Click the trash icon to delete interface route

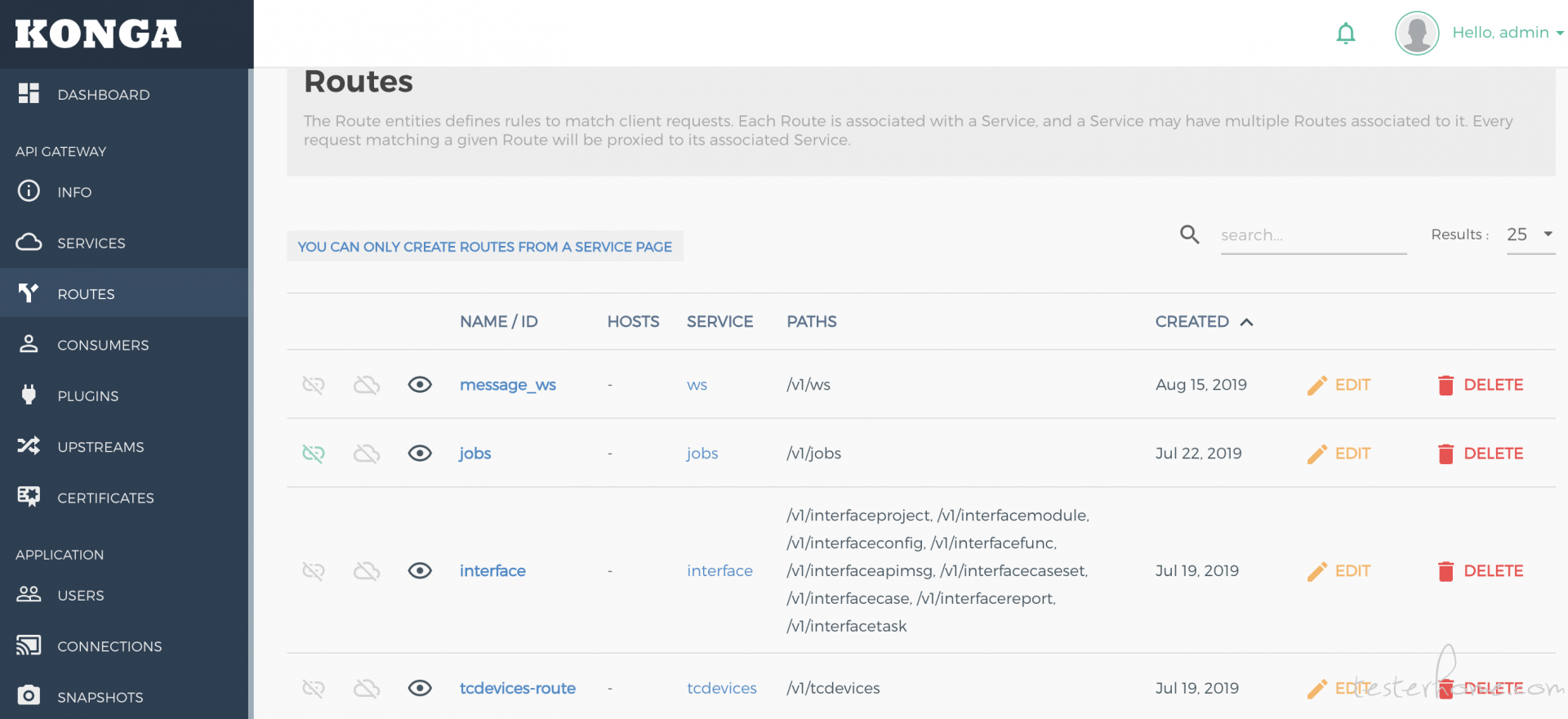[x=1445, y=571]
